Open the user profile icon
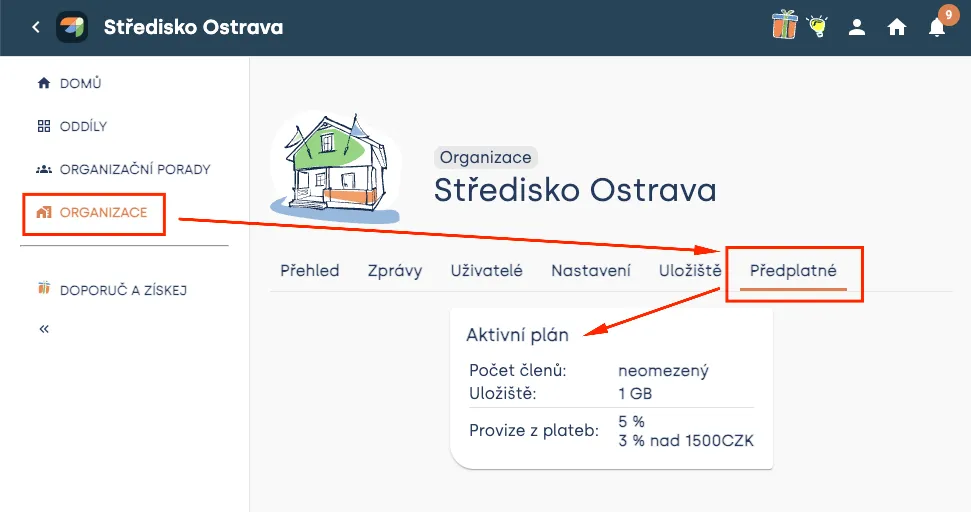This screenshot has width=971, height=512. tap(857, 27)
